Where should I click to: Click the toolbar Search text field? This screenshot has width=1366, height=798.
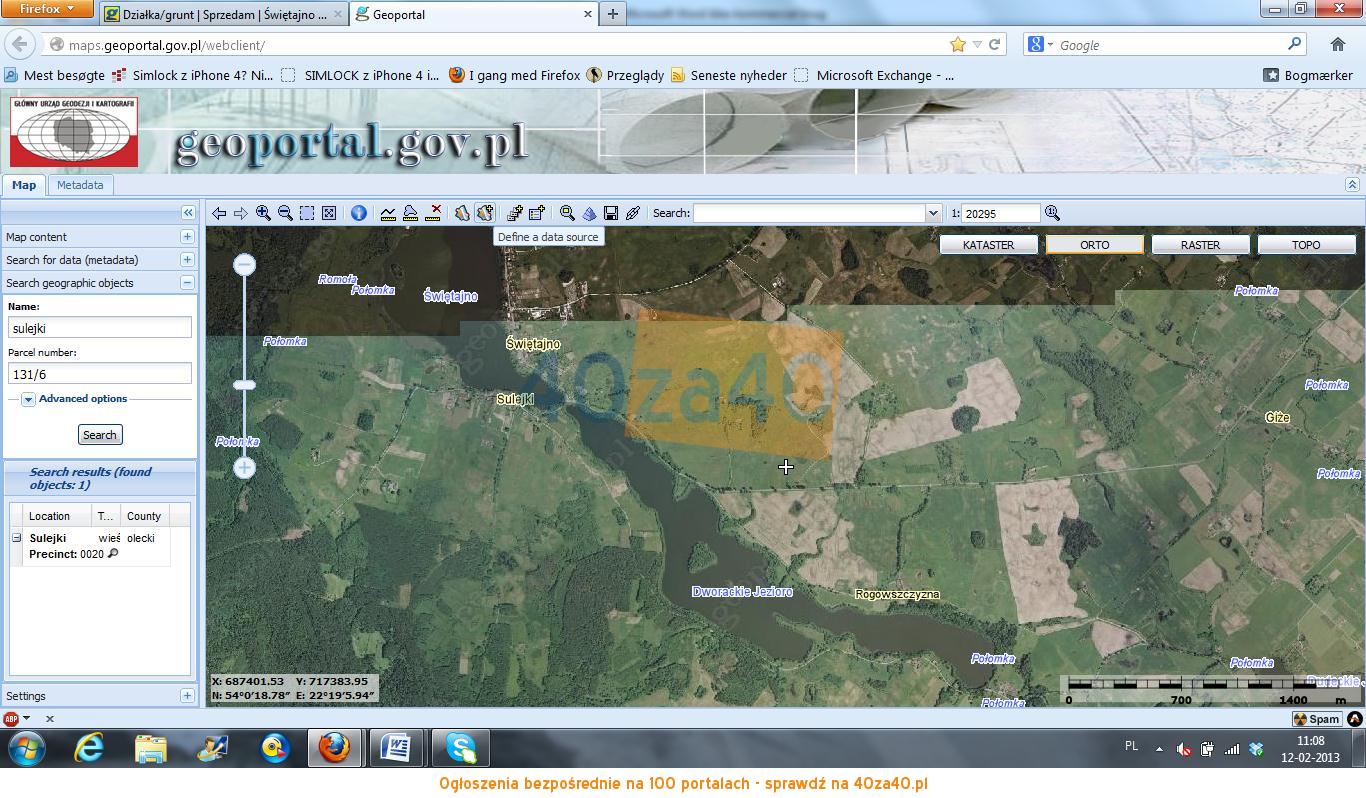809,213
